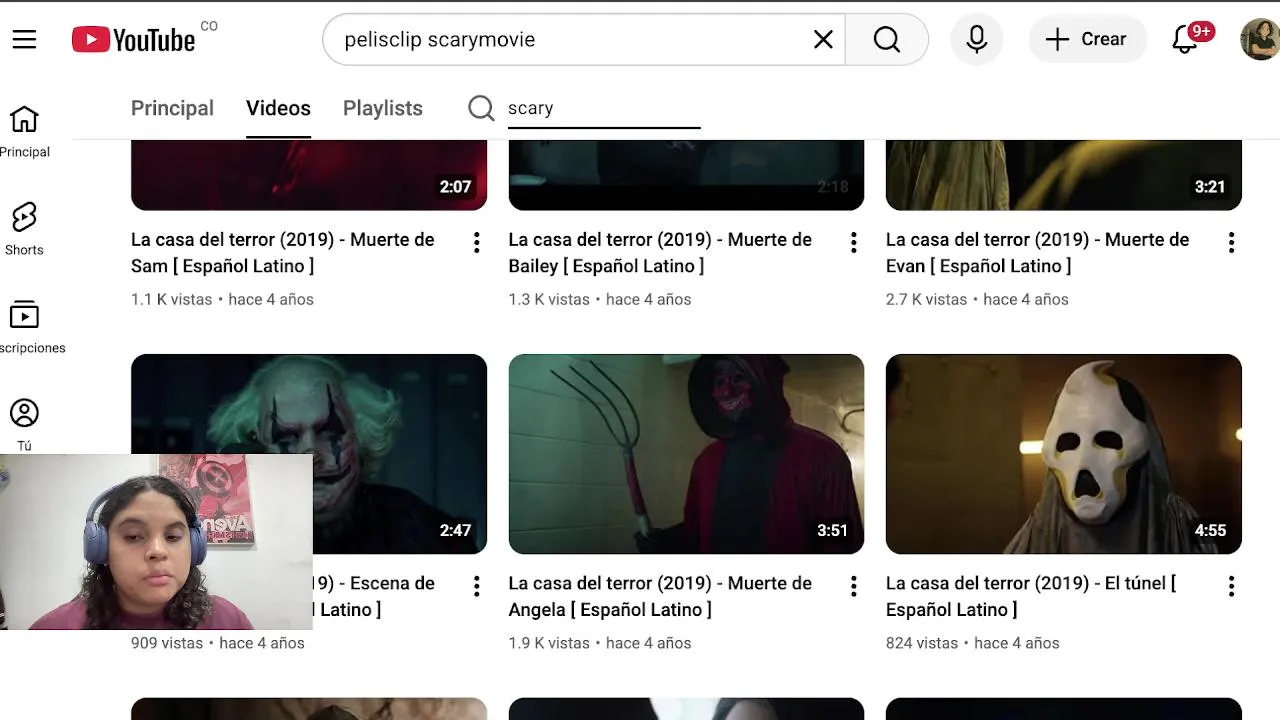Switch to the Principal channel tab

172,108
